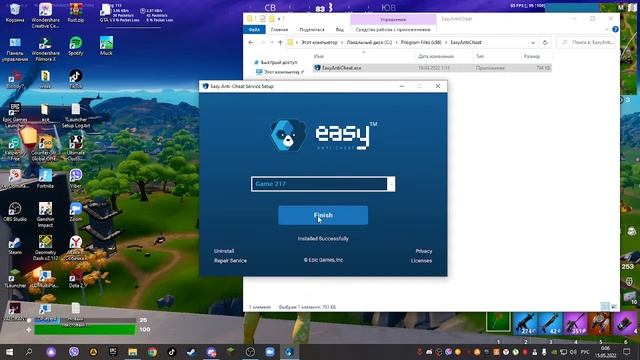Open the Поделиться ribbon tab
The width and height of the screenshot is (640, 360).
(x=312, y=29)
